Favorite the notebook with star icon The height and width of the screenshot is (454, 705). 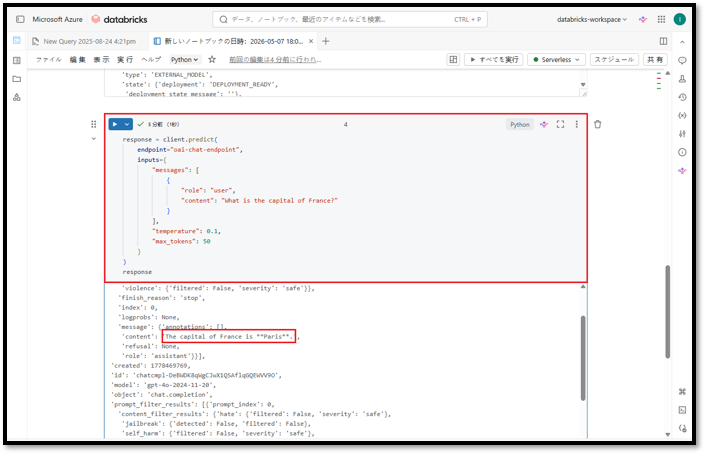coord(212,59)
